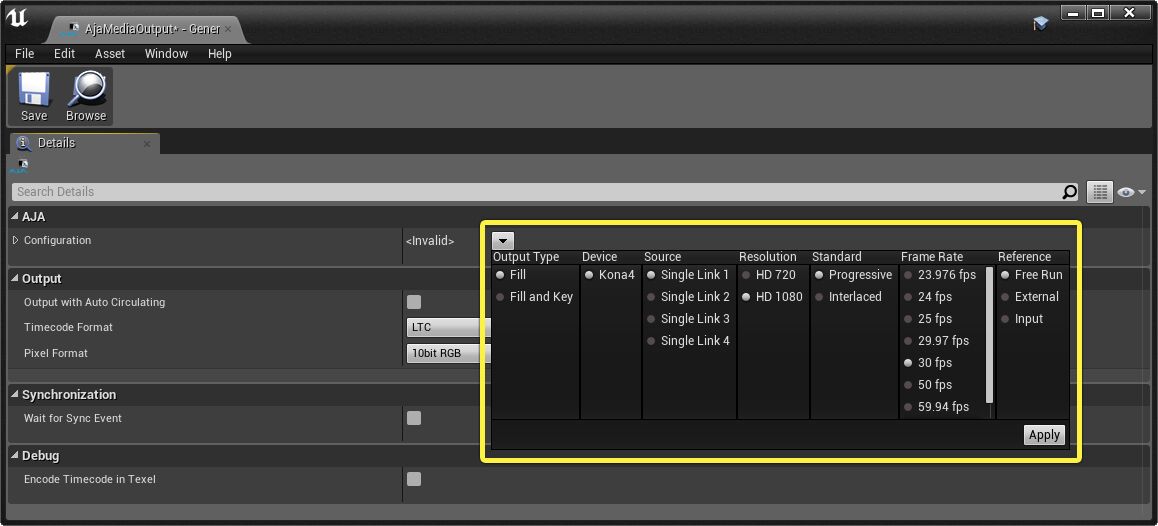Open the Asset menu
The image size is (1158, 526).
click(x=110, y=54)
